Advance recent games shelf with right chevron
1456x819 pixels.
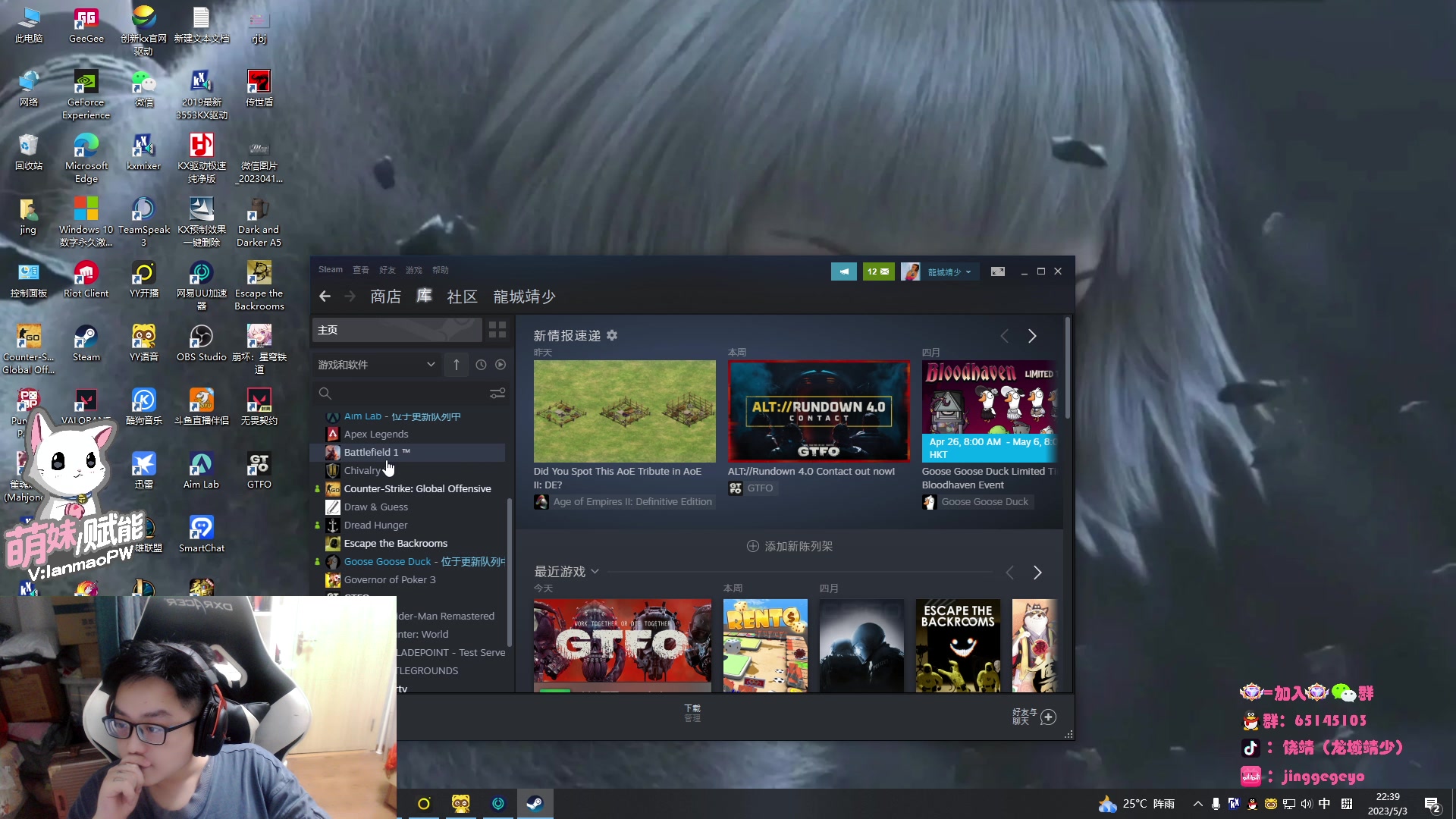(x=1037, y=573)
